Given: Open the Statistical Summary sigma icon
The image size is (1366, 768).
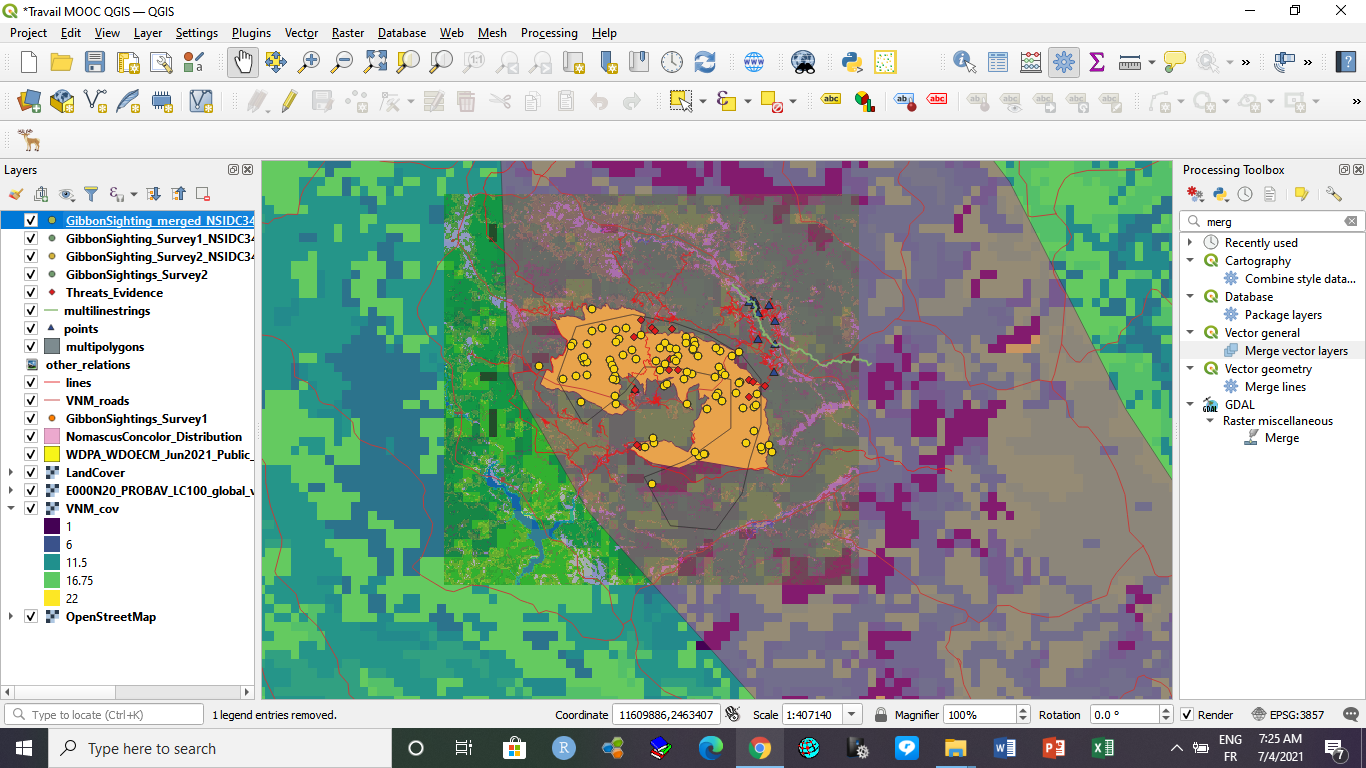Looking at the screenshot, I should tap(1096, 62).
